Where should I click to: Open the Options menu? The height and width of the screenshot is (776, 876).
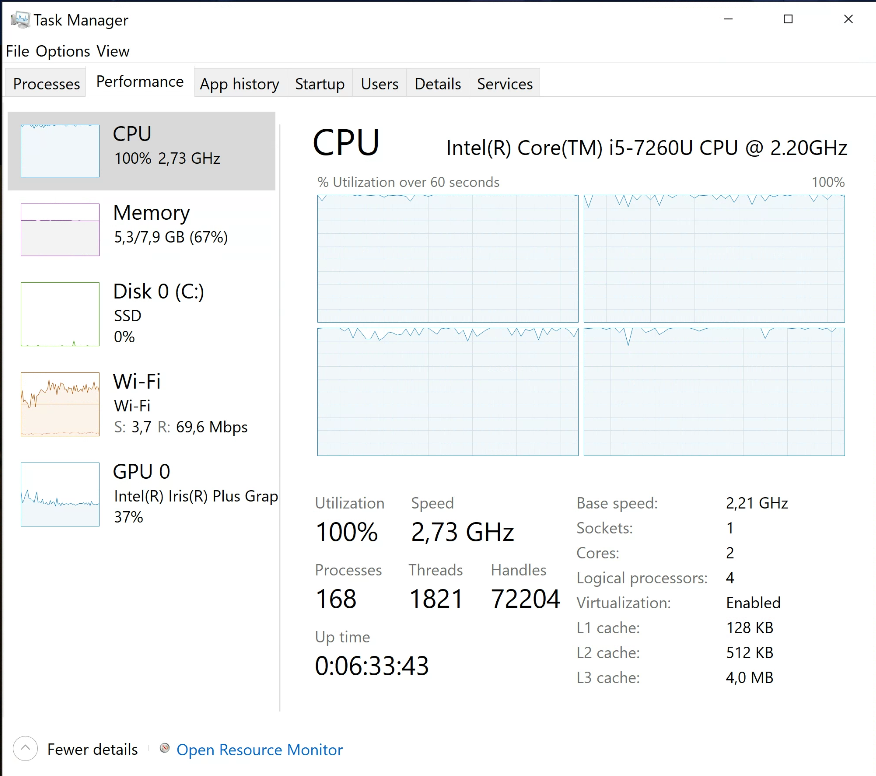[x=63, y=51]
